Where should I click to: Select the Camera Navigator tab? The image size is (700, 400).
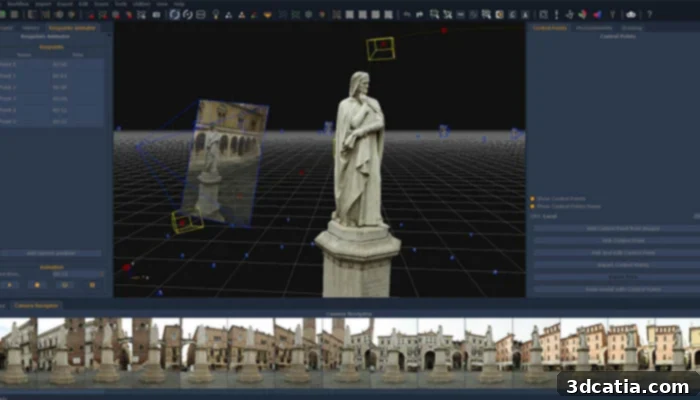[x=37, y=306]
